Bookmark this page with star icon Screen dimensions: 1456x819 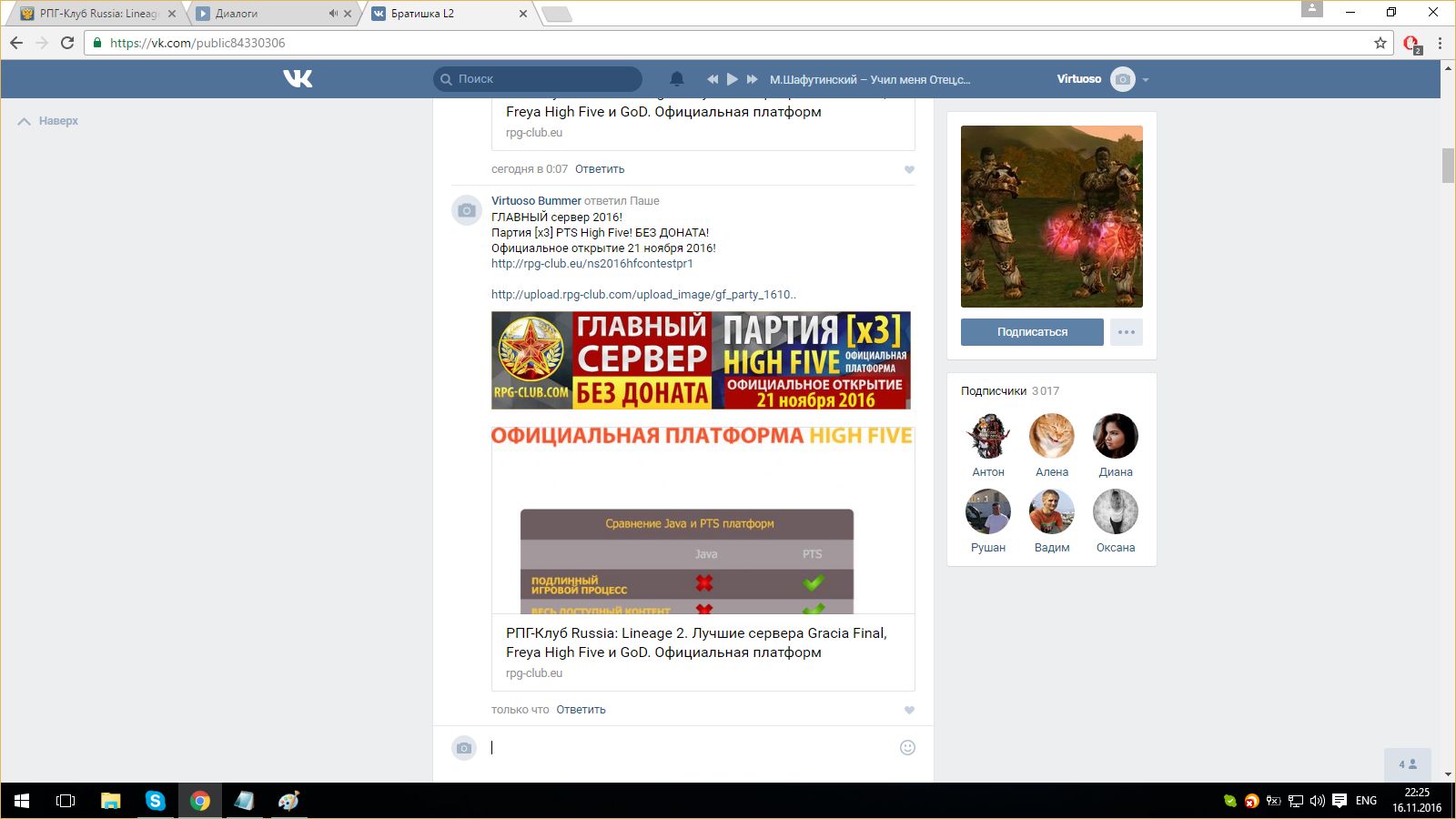(x=1380, y=43)
